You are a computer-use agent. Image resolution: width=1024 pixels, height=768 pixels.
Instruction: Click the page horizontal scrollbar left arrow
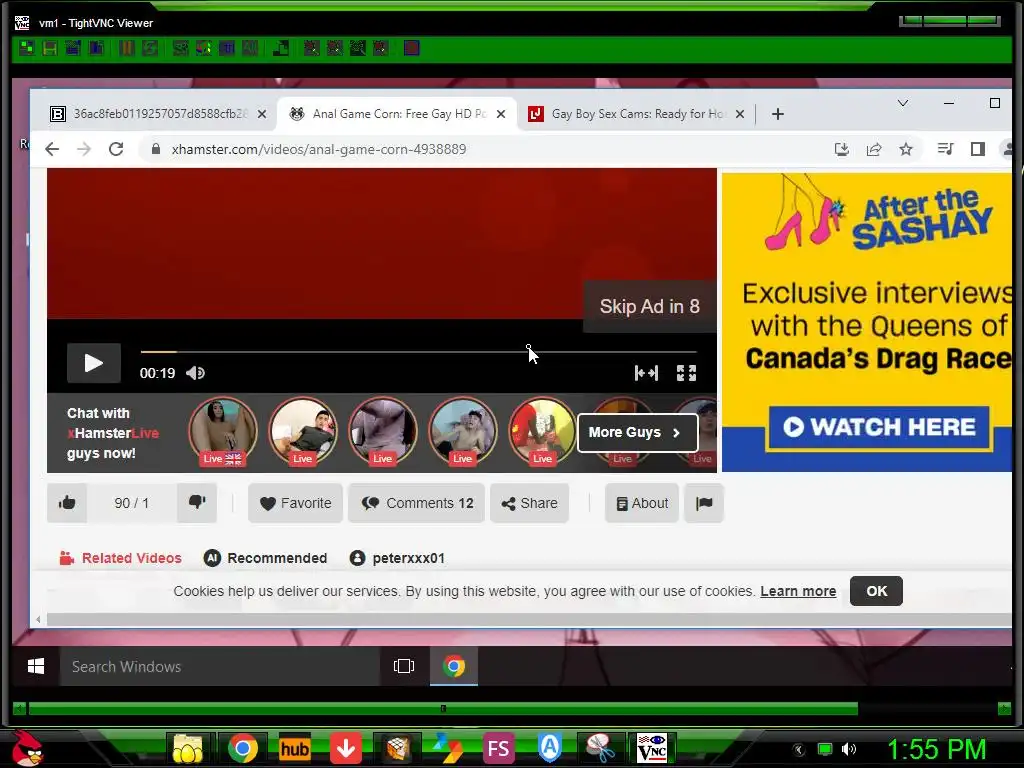pos(38,619)
